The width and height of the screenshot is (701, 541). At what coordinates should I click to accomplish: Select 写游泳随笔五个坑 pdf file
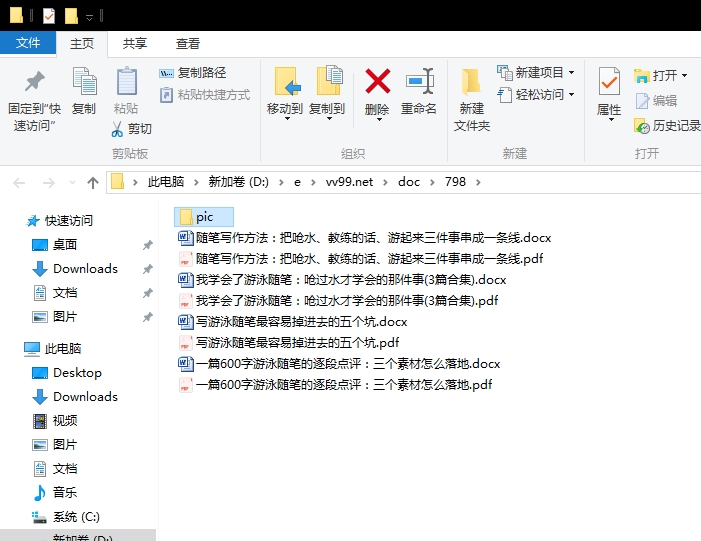(x=289, y=343)
